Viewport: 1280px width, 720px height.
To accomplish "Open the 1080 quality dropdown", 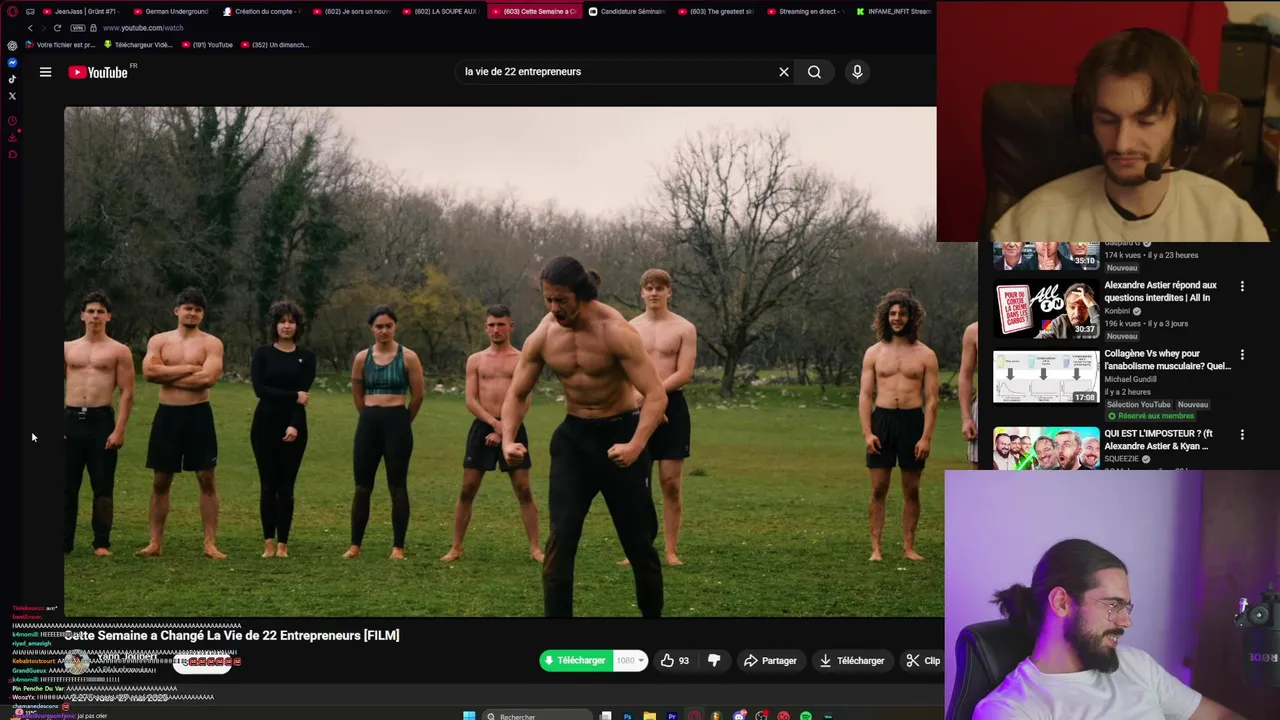I will [x=630, y=660].
